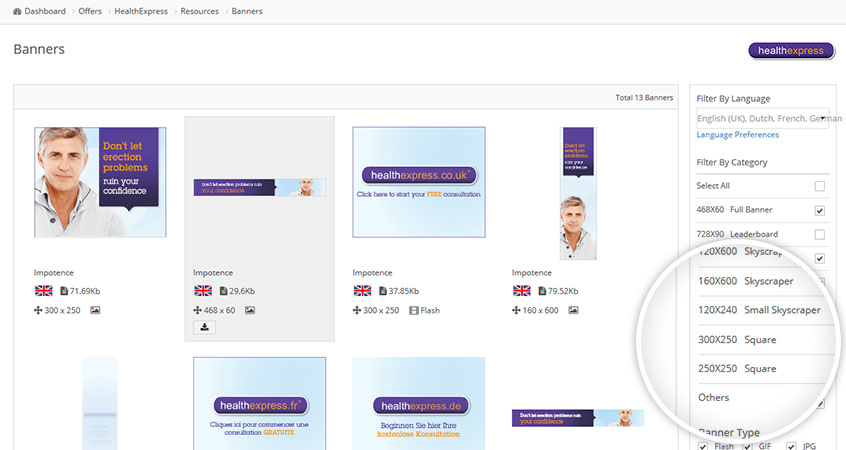Image resolution: width=846 pixels, height=450 pixels.
Task: Click the 300x250 man portrait banner thumbnail
Action: click(x=99, y=182)
